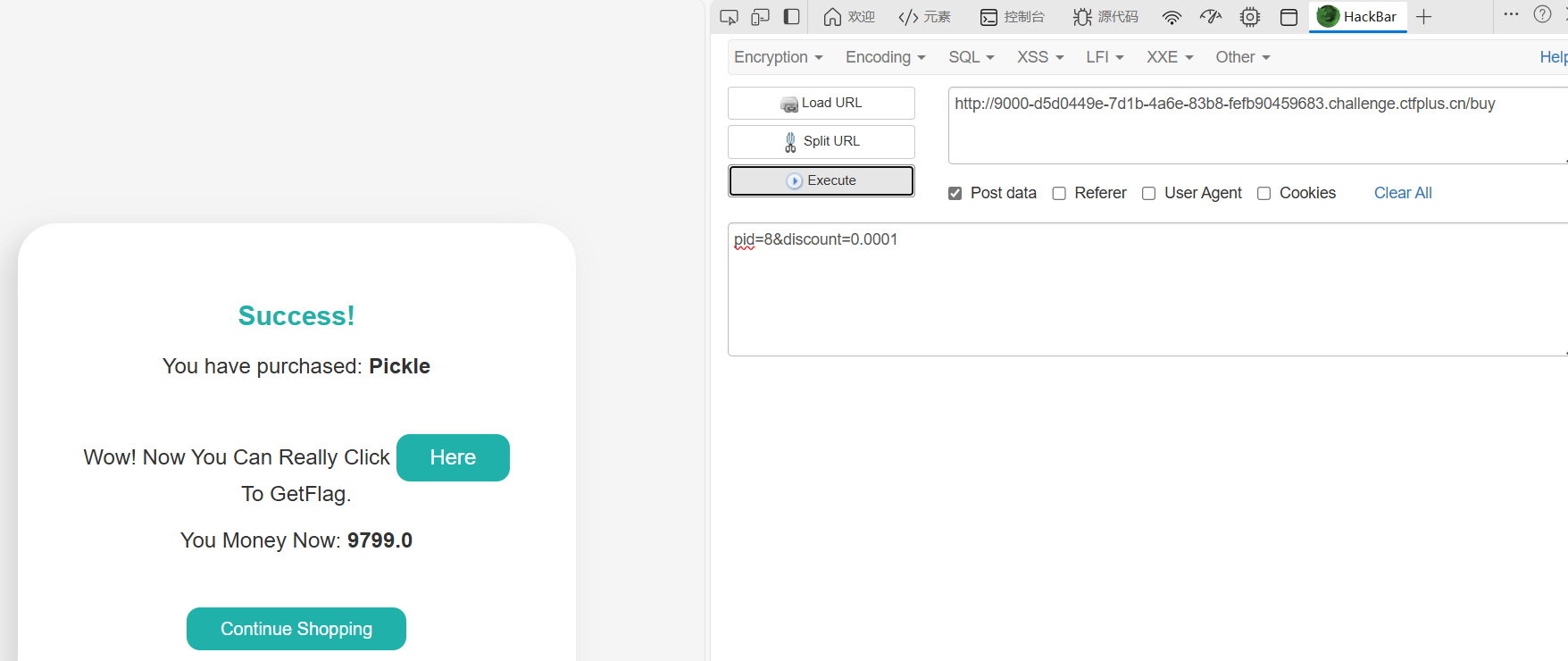Open the Memory chip icon
Viewport: 1568px width, 661px height.
(x=1249, y=17)
